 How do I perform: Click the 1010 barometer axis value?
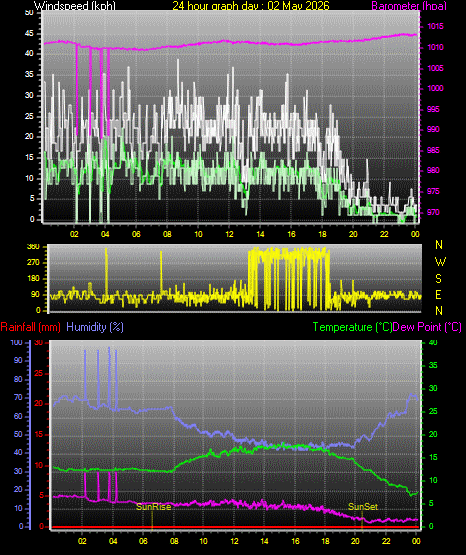(x=435, y=47)
